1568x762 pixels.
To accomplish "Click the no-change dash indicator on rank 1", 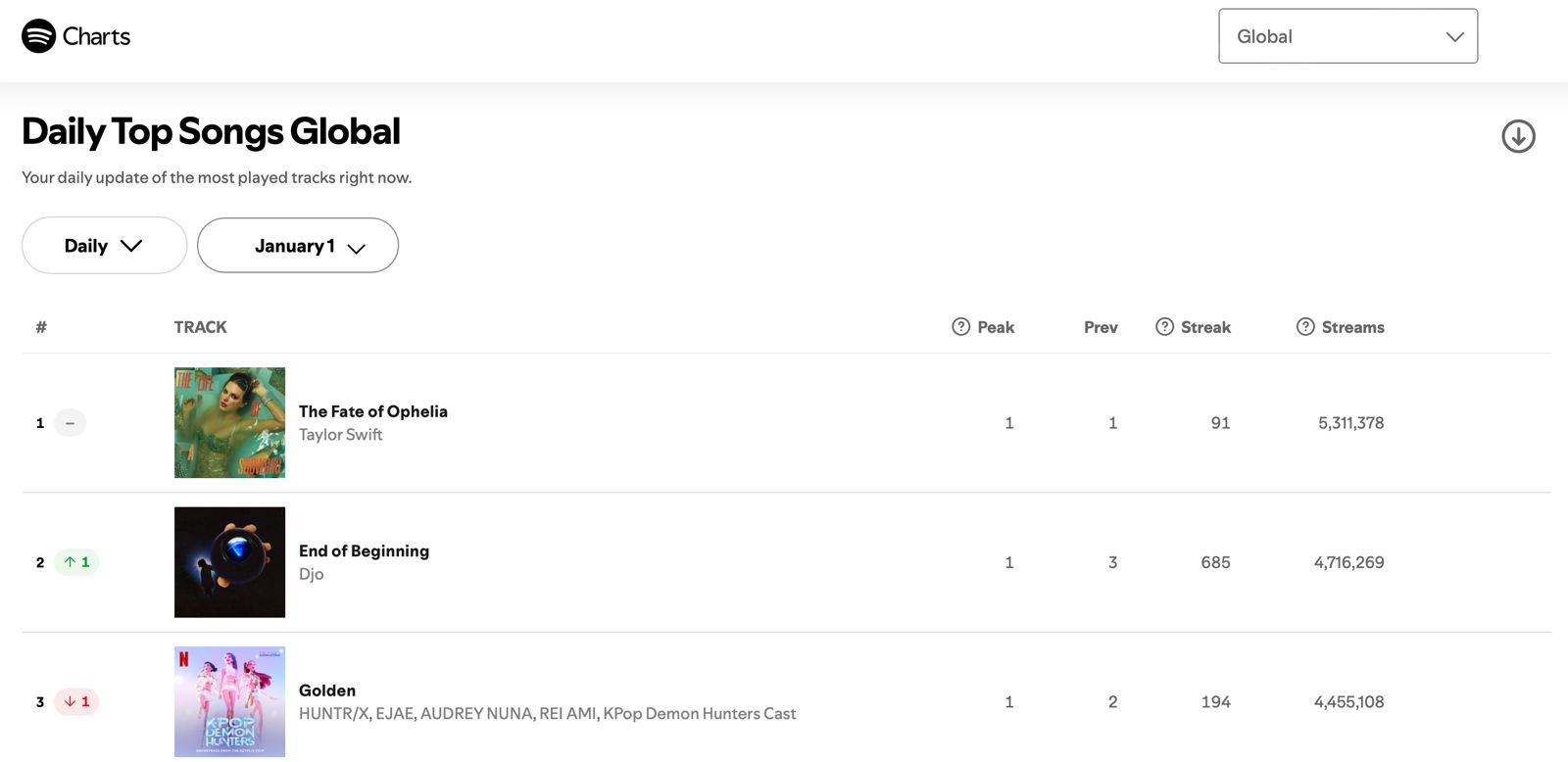I will 70,423.
